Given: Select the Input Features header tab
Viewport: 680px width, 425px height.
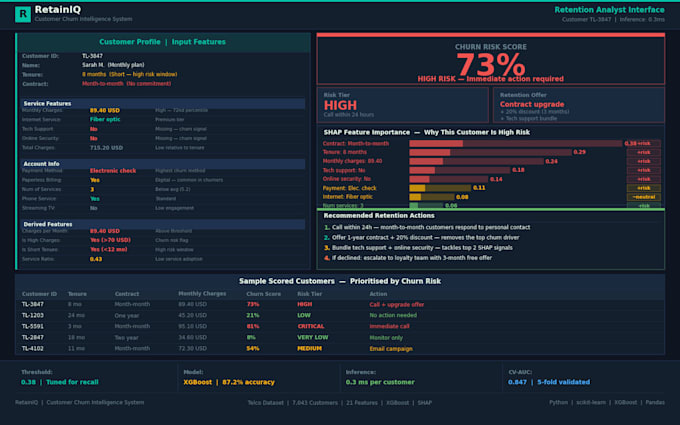Looking at the screenshot, I should (x=199, y=42).
